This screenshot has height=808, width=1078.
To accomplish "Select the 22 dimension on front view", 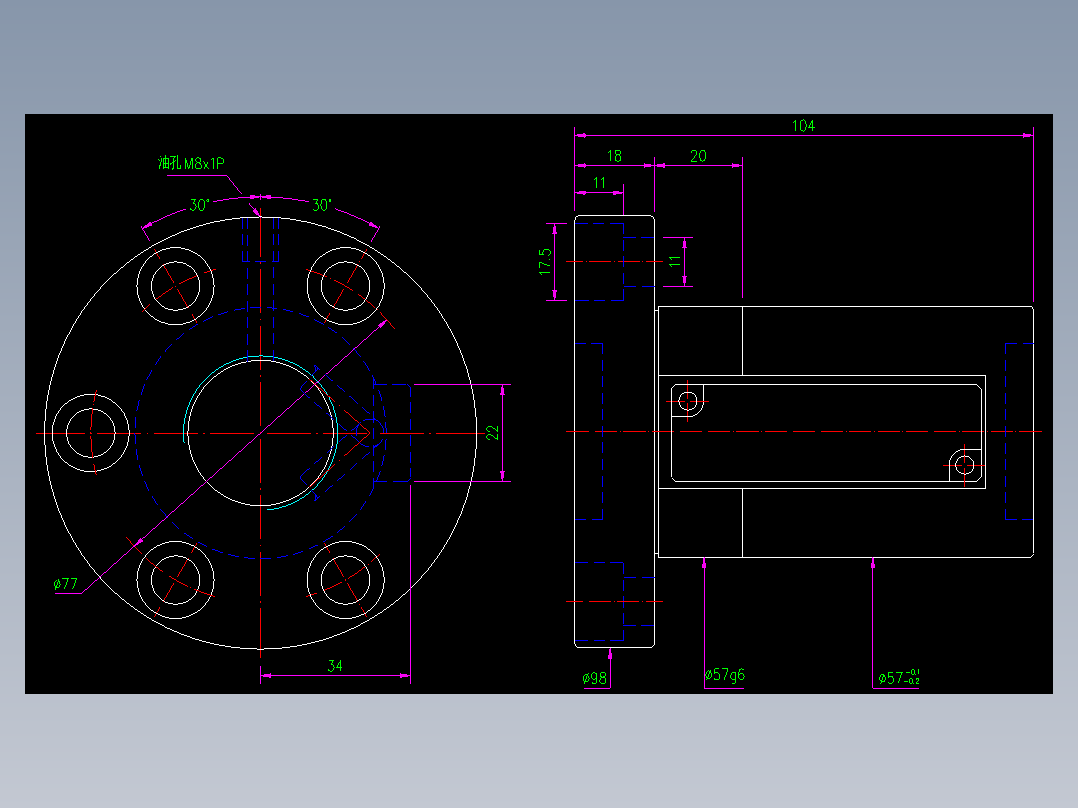I will point(492,433).
